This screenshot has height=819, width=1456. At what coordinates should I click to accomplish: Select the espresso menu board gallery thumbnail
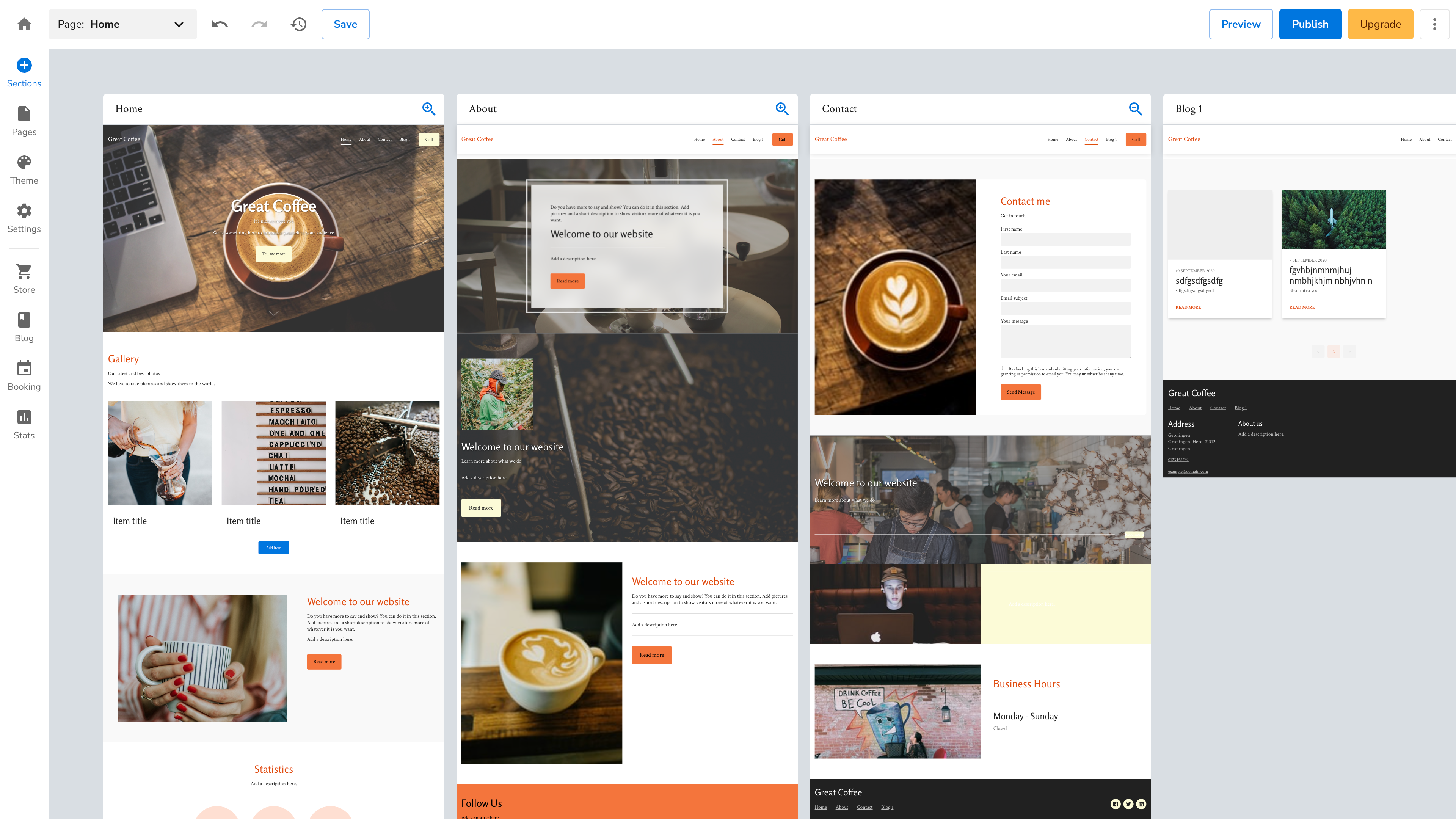[273, 453]
